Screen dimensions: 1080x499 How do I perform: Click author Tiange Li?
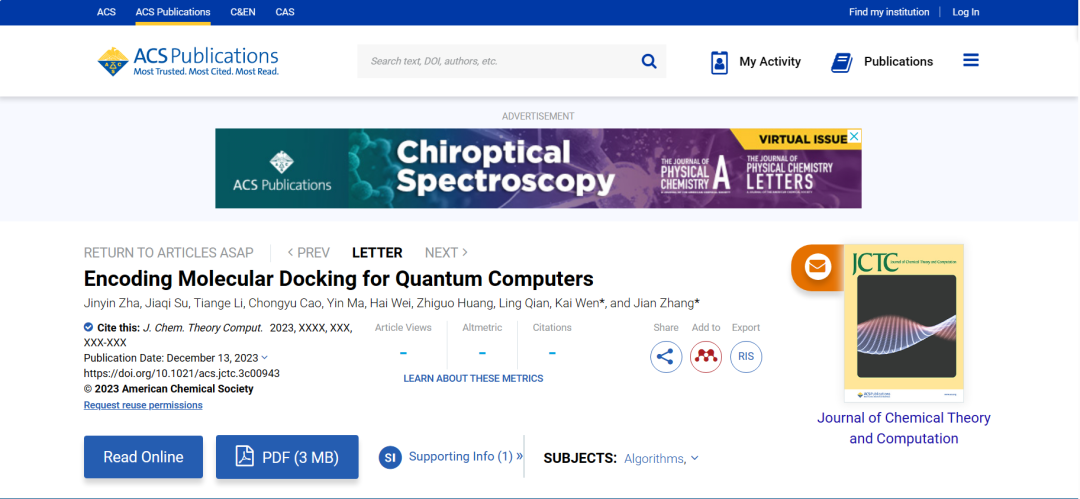click(218, 303)
